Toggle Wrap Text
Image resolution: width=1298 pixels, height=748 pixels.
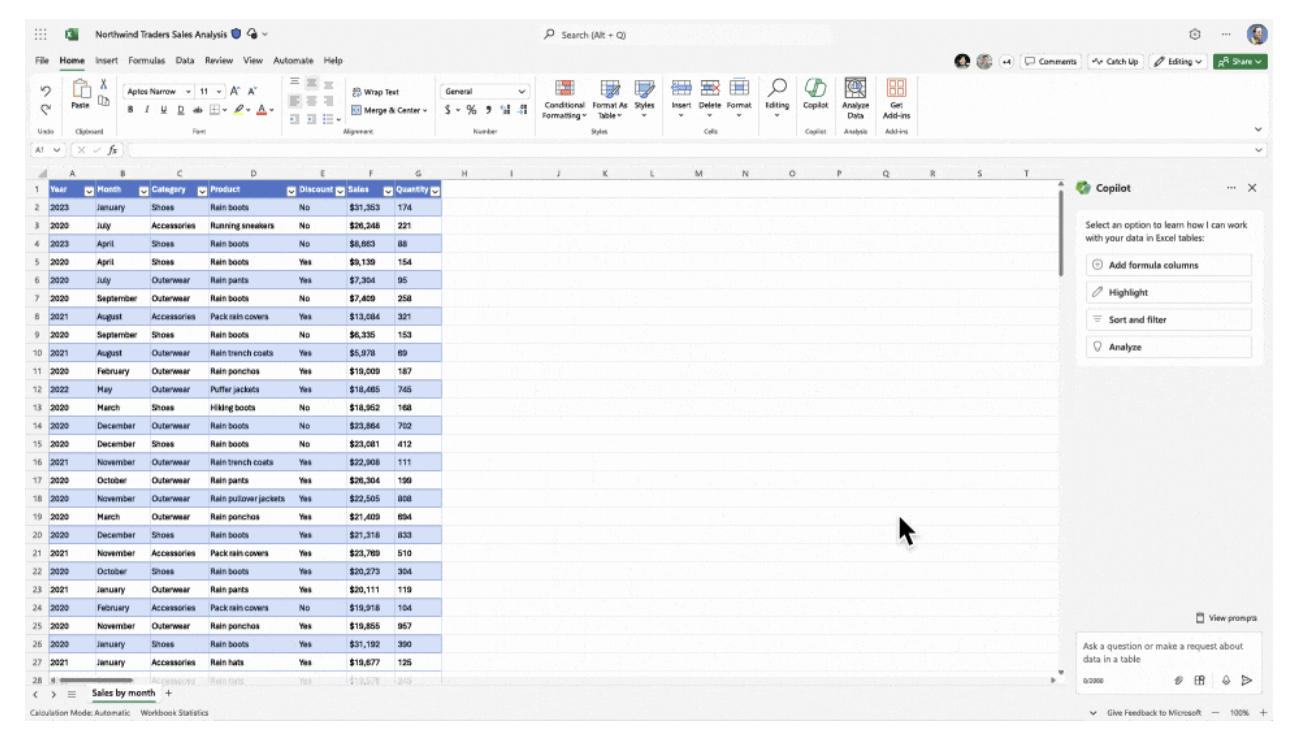pyautogui.click(x=375, y=91)
